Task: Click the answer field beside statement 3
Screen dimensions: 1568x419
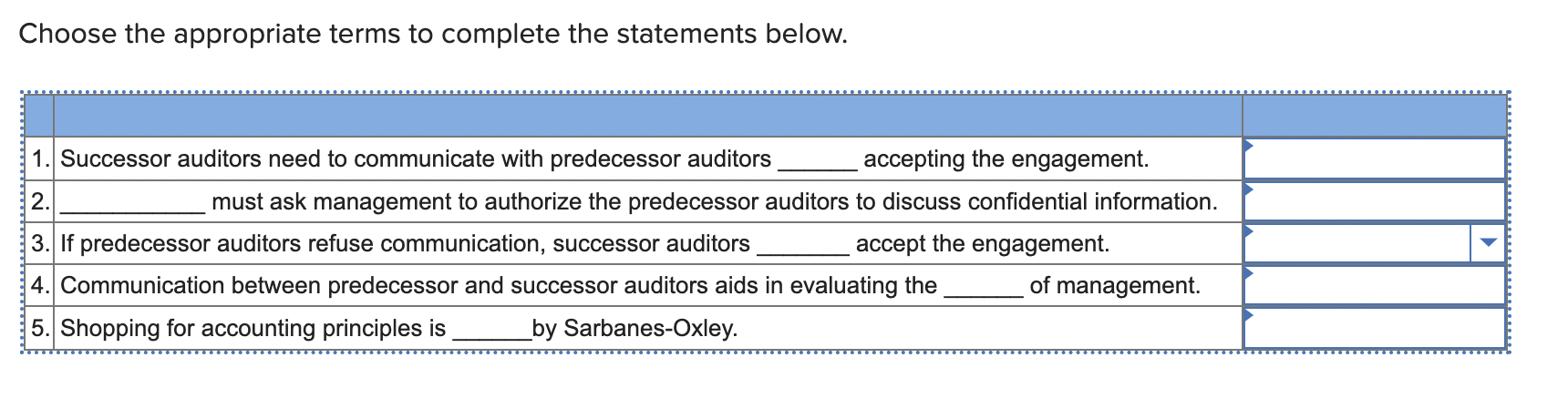Action: (x=1357, y=243)
